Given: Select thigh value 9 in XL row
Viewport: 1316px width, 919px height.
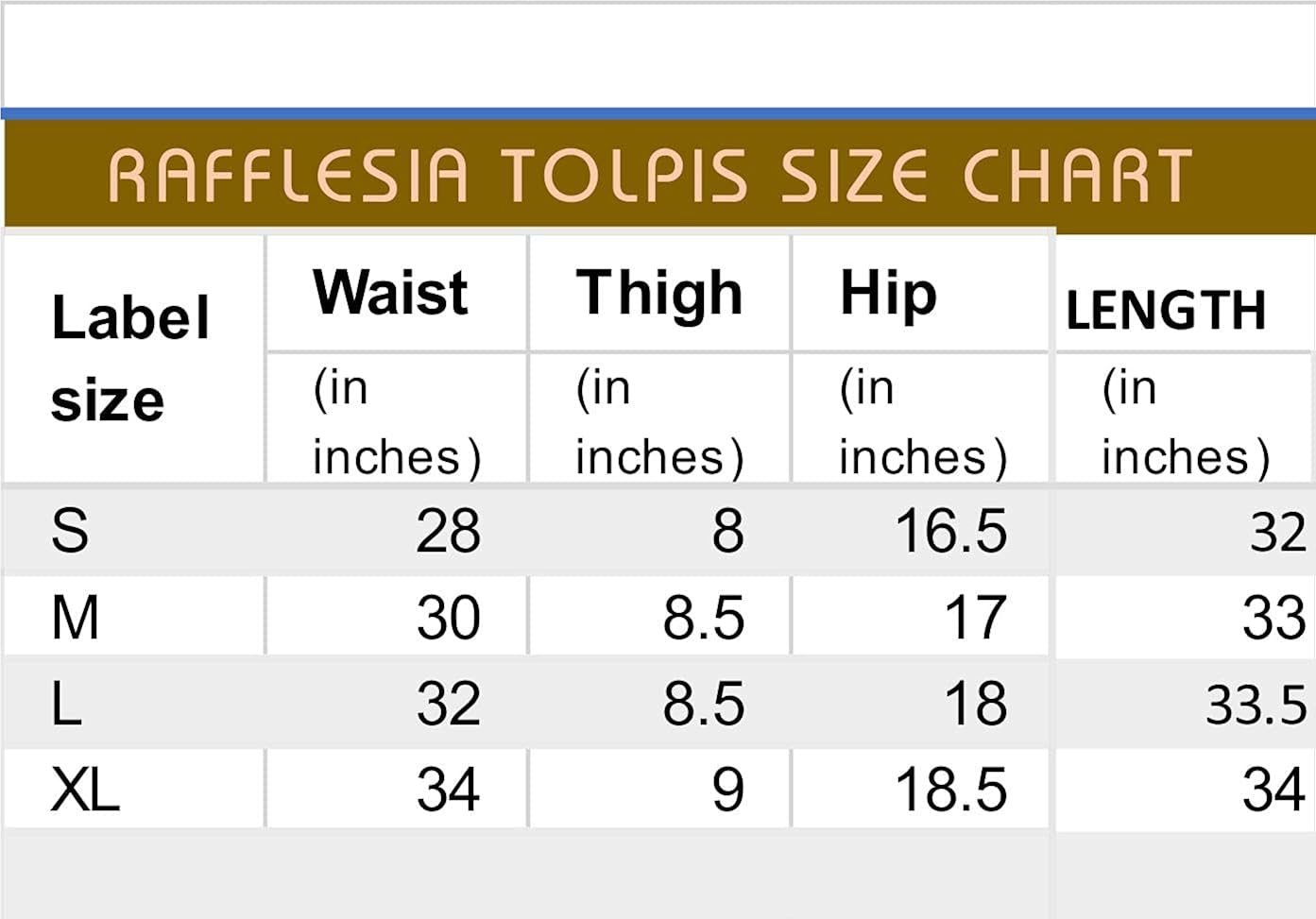Looking at the screenshot, I should click(727, 790).
